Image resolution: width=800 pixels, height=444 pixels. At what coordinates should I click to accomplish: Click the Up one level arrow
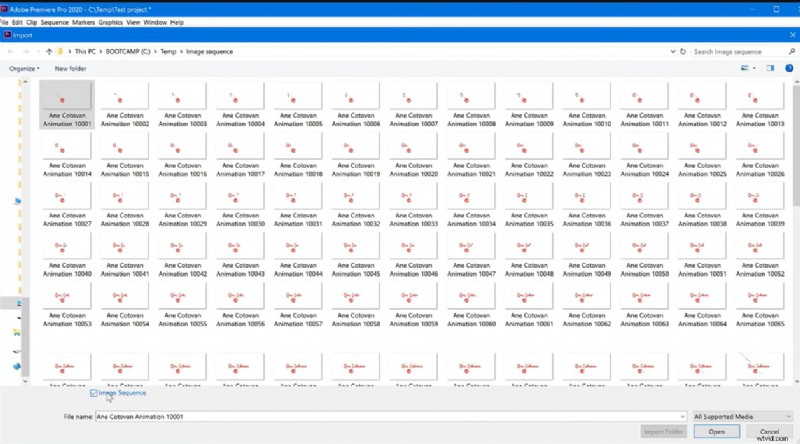click(x=49, y=51)
